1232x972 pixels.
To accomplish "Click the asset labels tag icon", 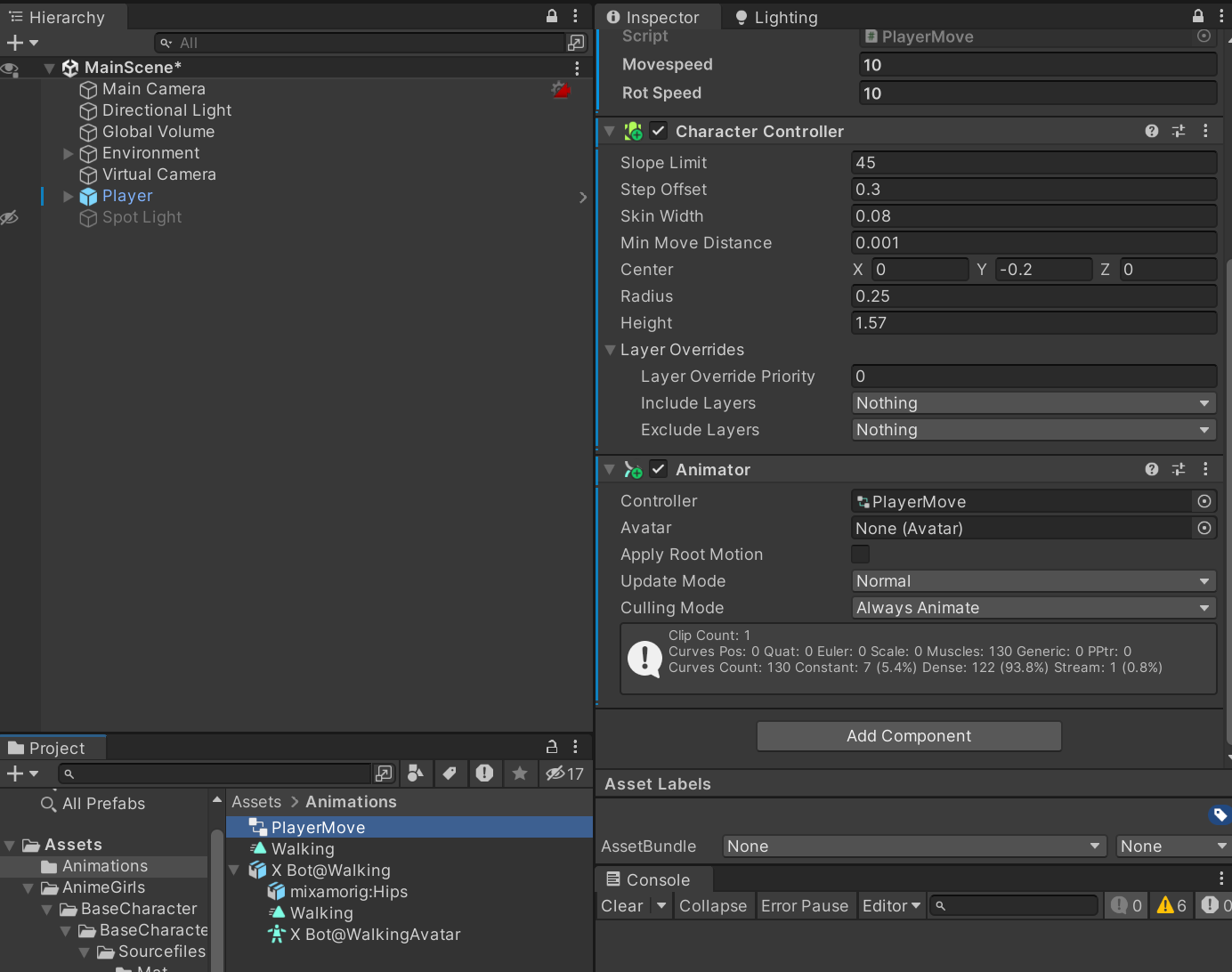I will (1220, 814).
